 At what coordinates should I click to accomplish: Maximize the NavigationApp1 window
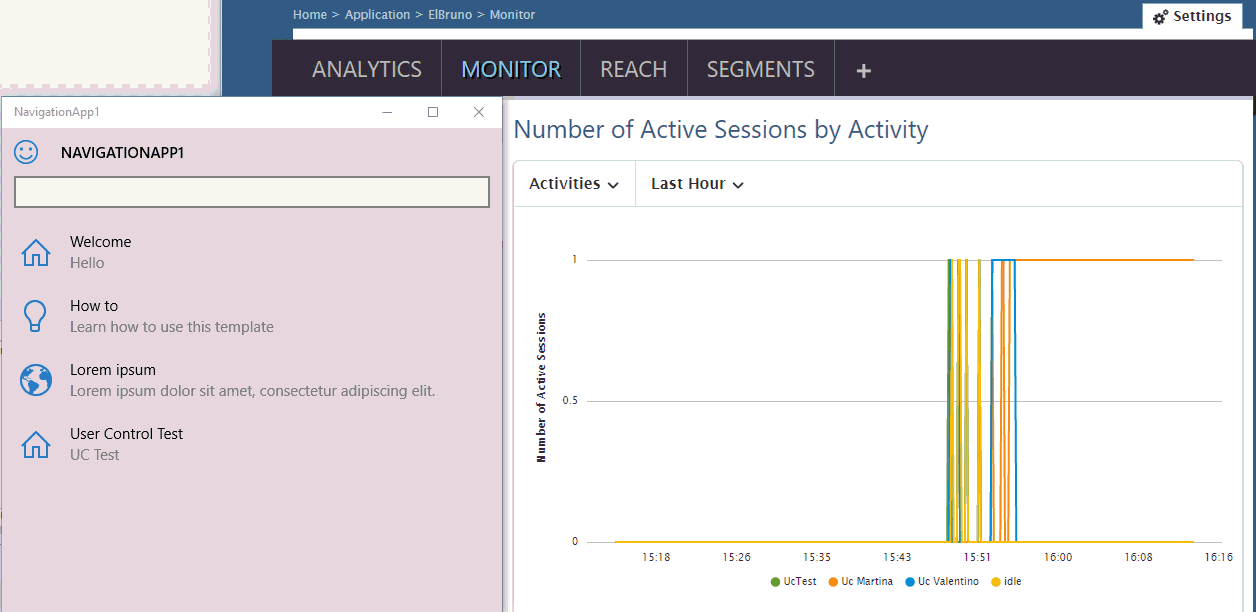433,112
